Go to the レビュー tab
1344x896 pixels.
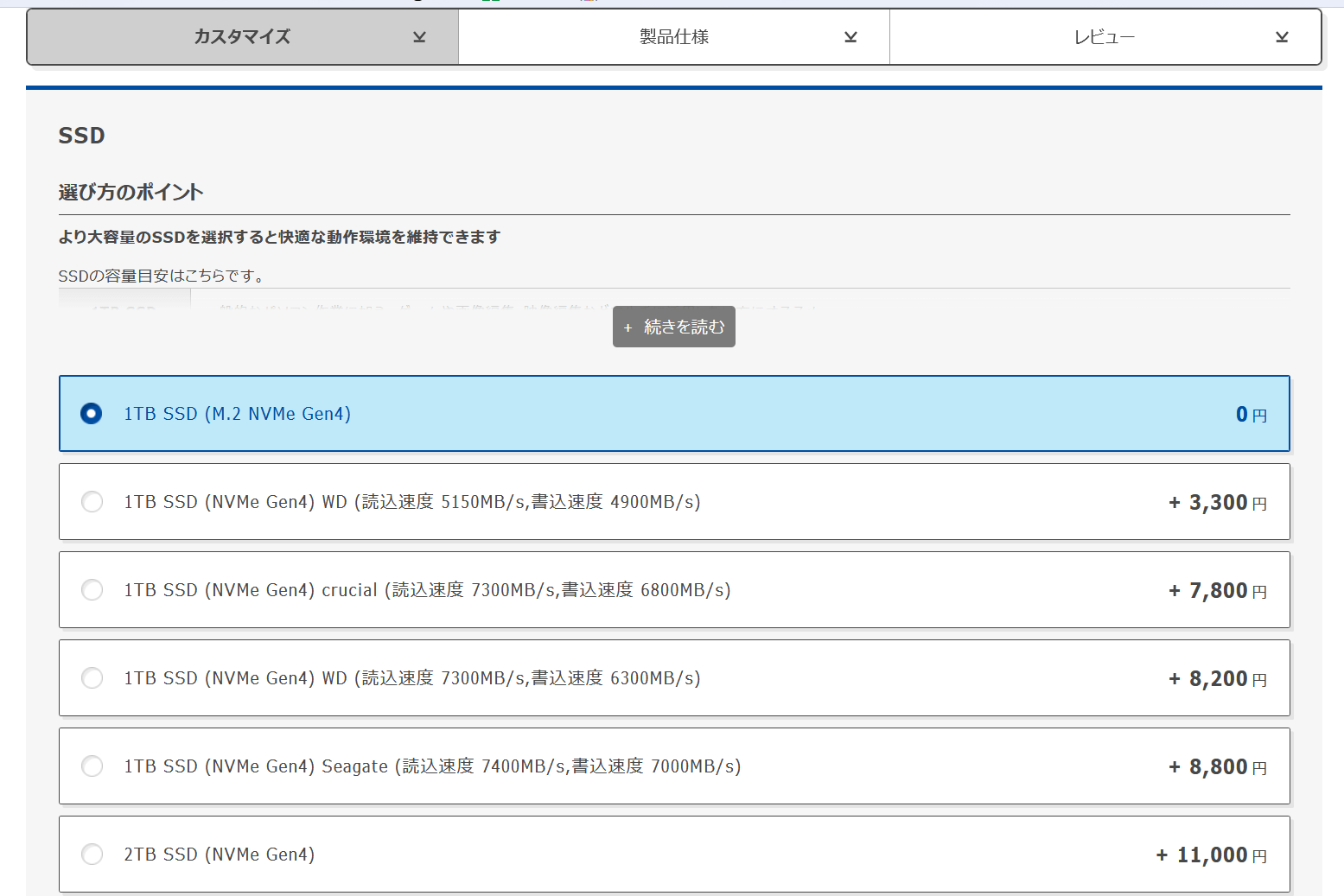[x=1104, y=37]
